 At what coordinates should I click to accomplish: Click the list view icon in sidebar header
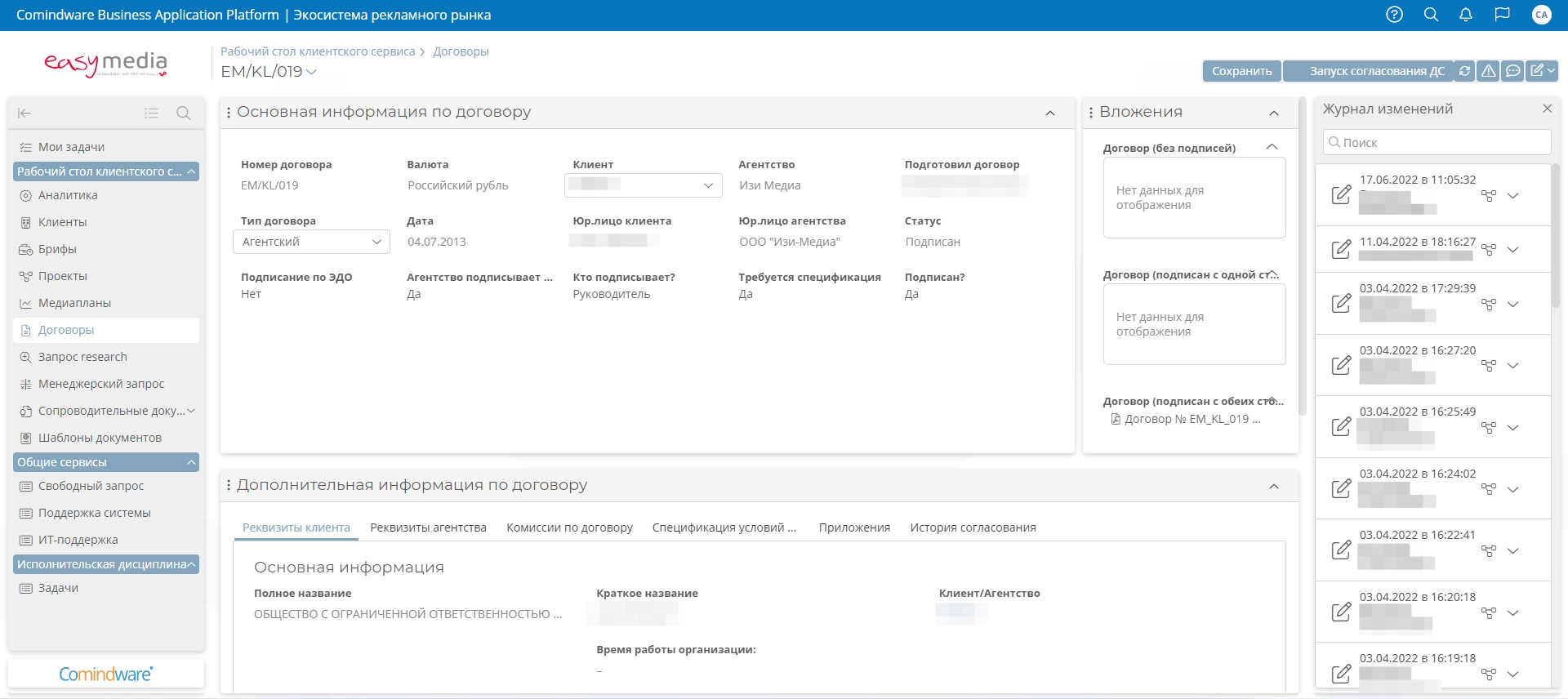pos(151,114)
